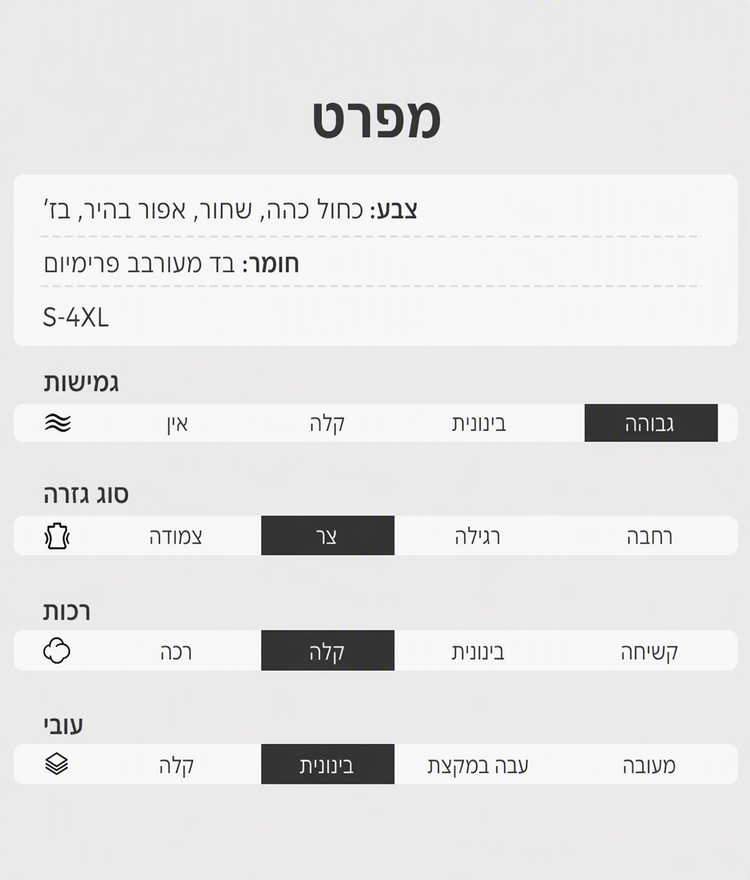
Task: Click the garment fit type icon
Action: (x=57, y=536)
